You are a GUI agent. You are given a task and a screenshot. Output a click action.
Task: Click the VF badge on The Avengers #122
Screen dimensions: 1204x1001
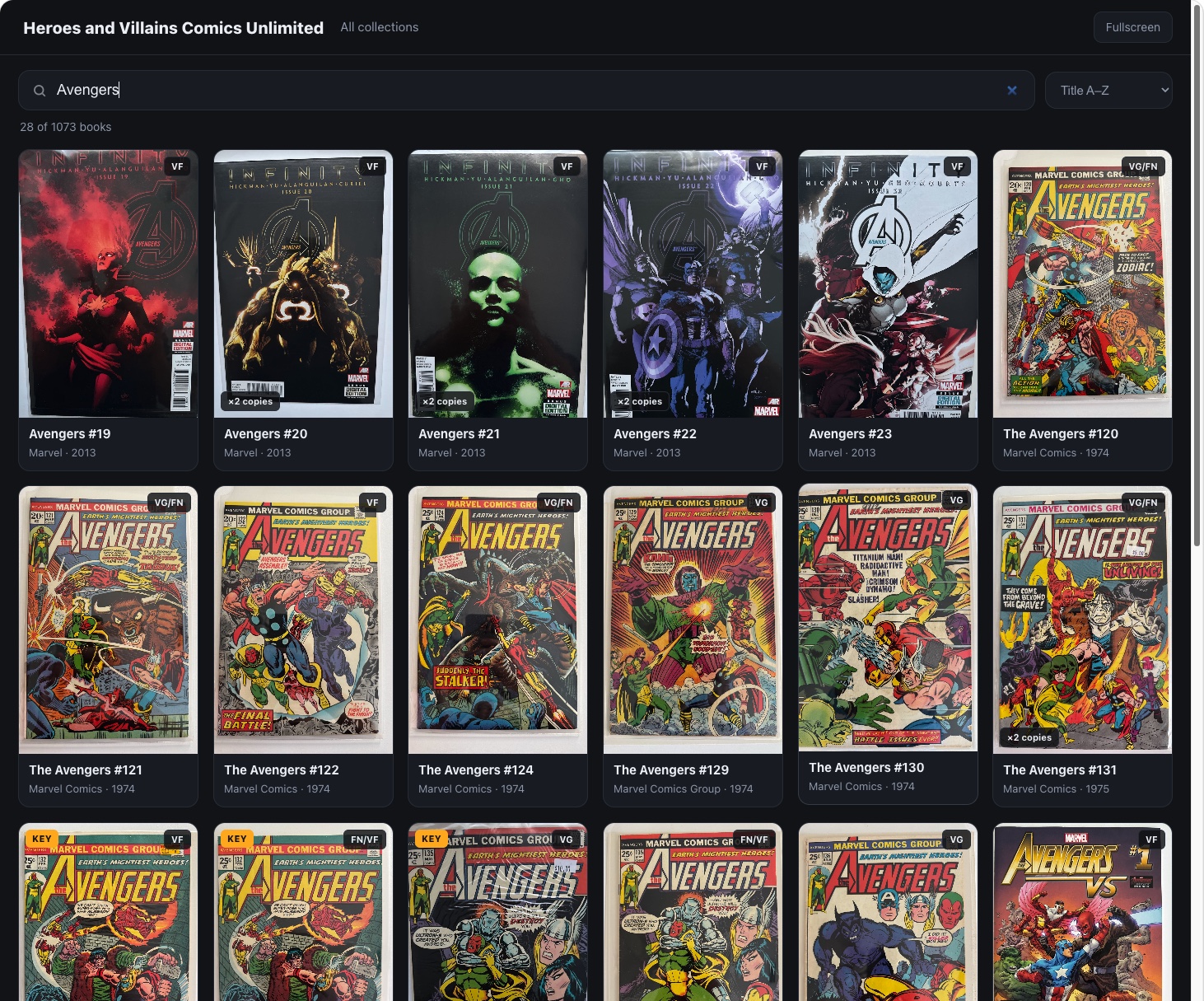(x=372, y=503)
